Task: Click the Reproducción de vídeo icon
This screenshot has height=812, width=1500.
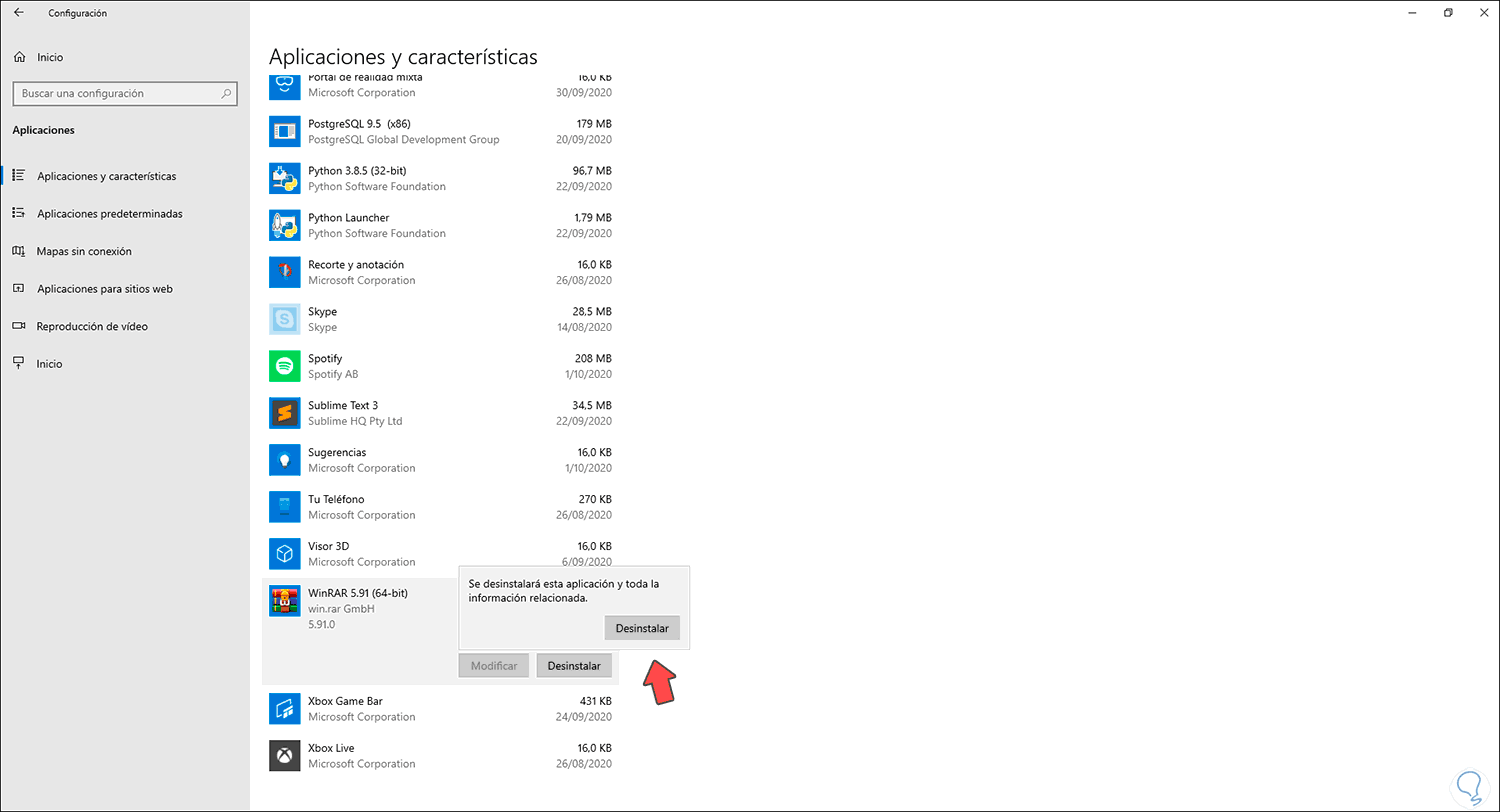Action: (x=18, y=326)
